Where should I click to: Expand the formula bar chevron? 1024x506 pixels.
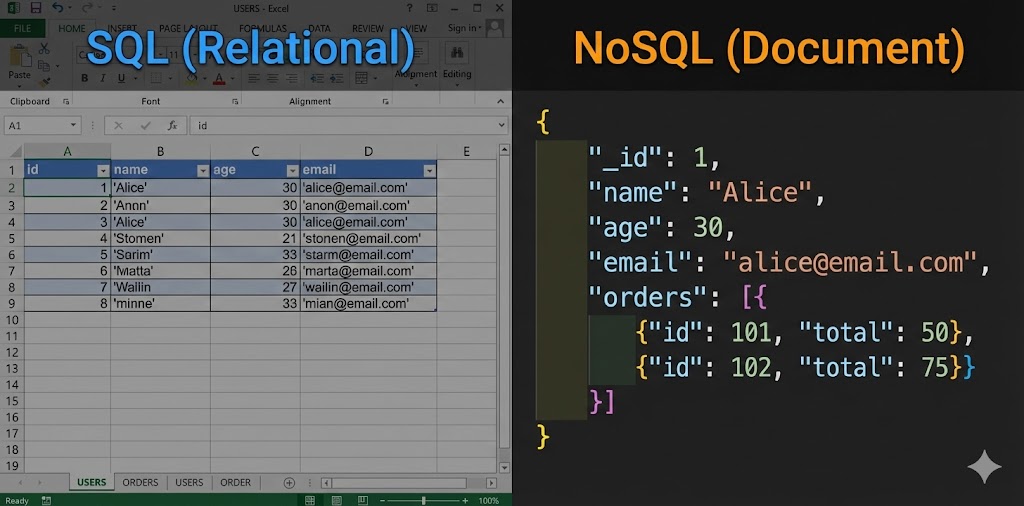tap(502, 125)
